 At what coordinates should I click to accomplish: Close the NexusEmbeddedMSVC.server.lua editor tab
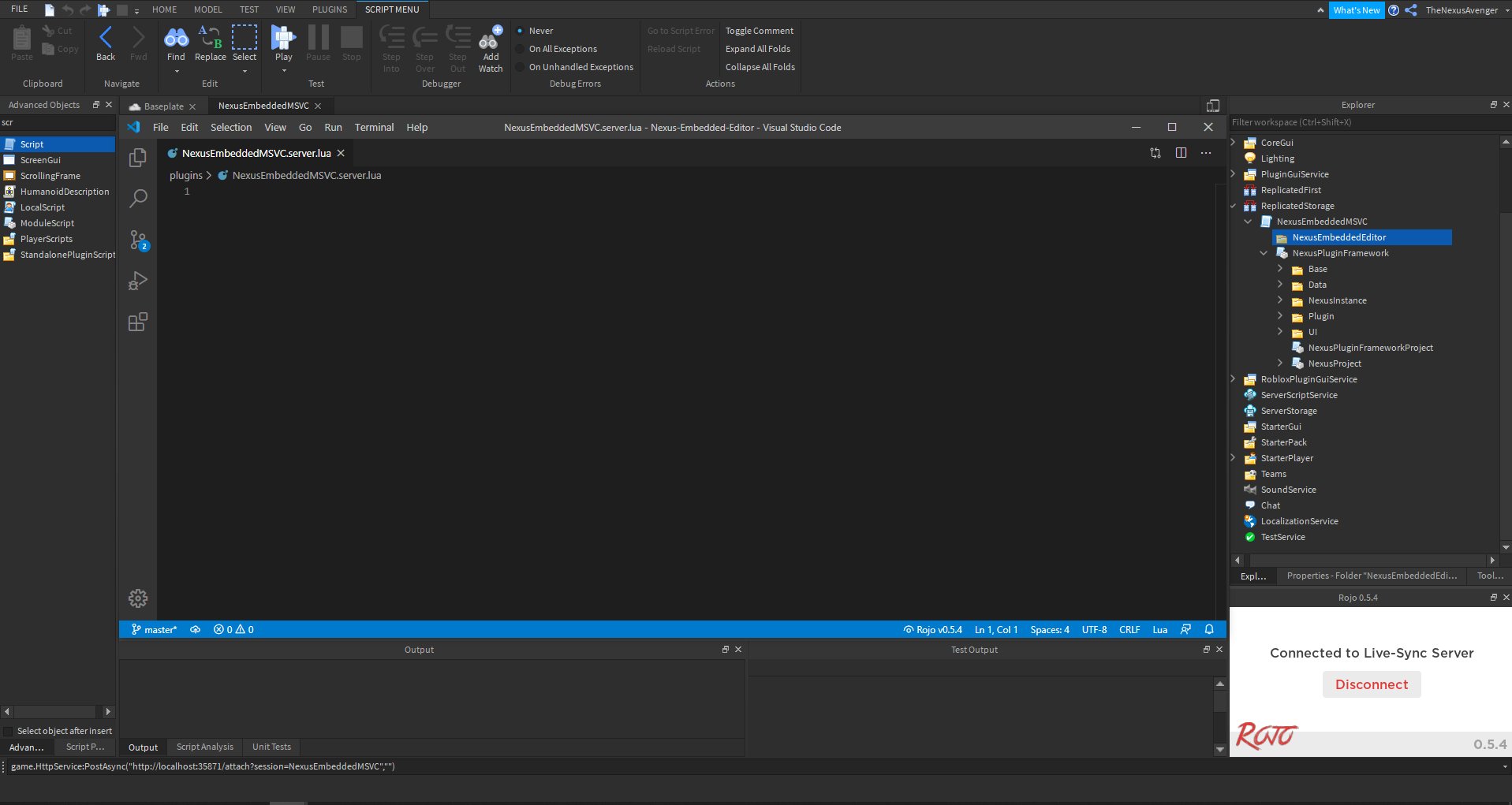click(341, 153)
